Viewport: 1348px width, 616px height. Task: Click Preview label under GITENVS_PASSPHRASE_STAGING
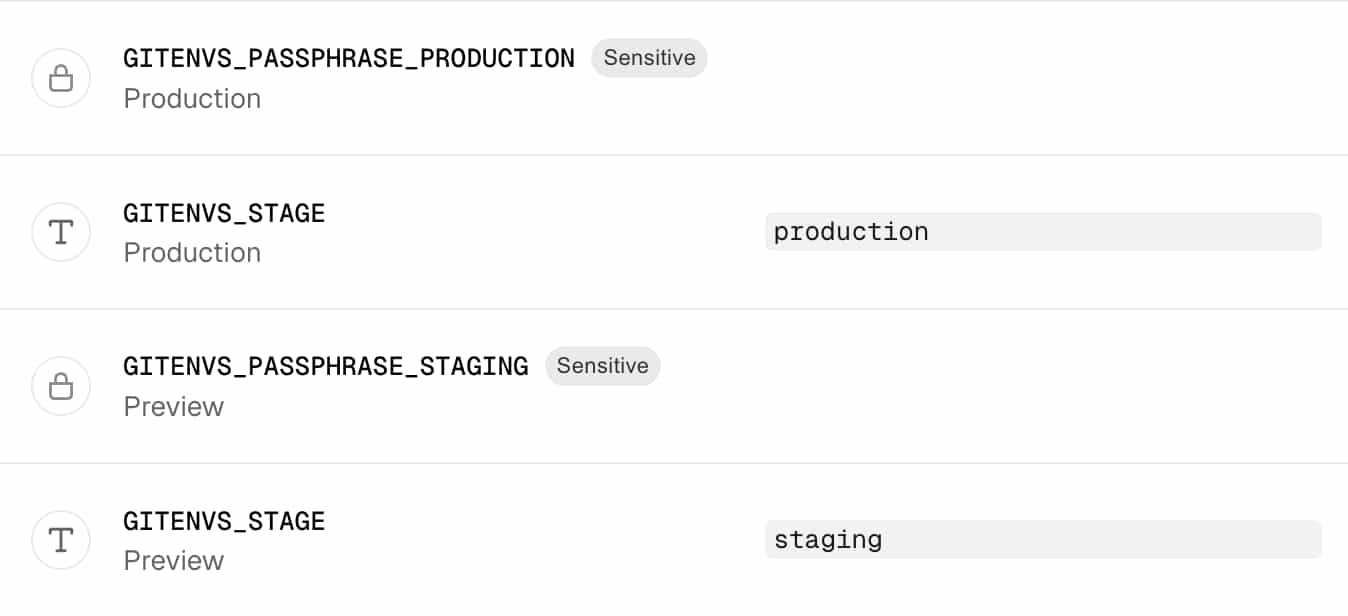[x=173, y=407]
